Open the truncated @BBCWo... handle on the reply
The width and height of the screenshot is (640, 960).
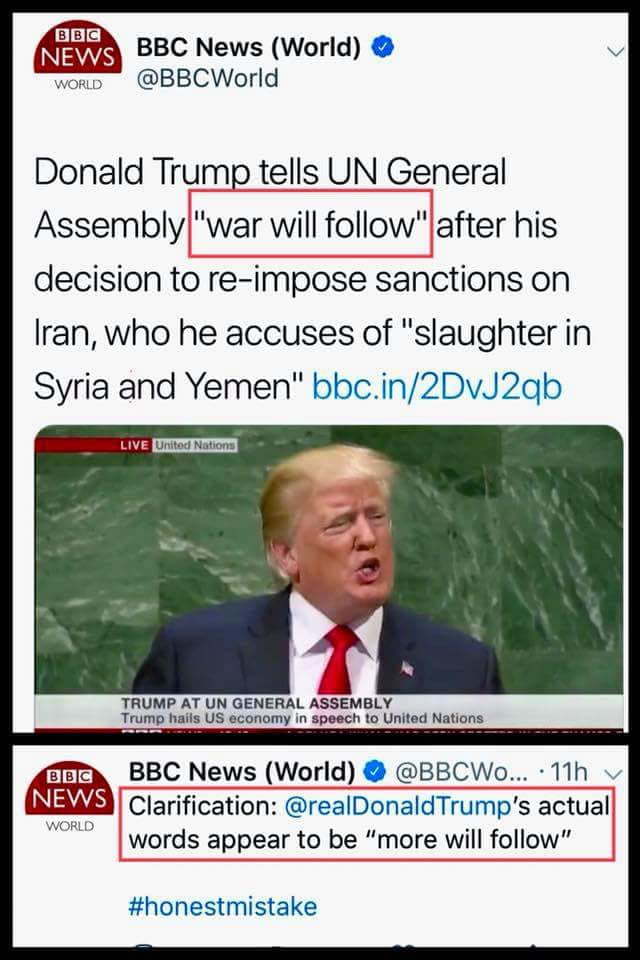click(460, 772)
